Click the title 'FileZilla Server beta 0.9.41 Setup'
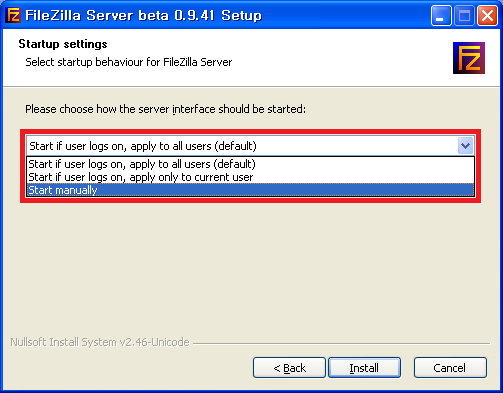Viewport: 503px width, 393px height. coord(143,15)
